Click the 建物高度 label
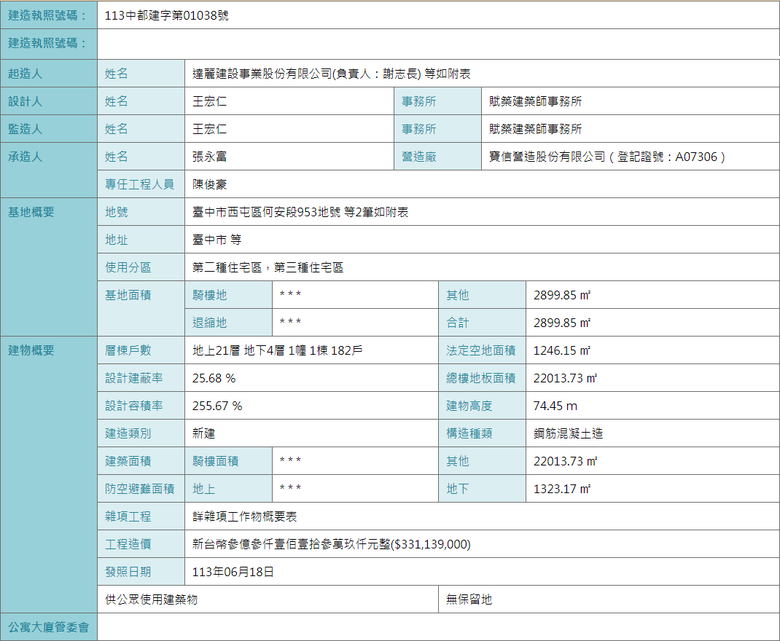780x641 pixels. pyautogui.click(x=469, y=406)
